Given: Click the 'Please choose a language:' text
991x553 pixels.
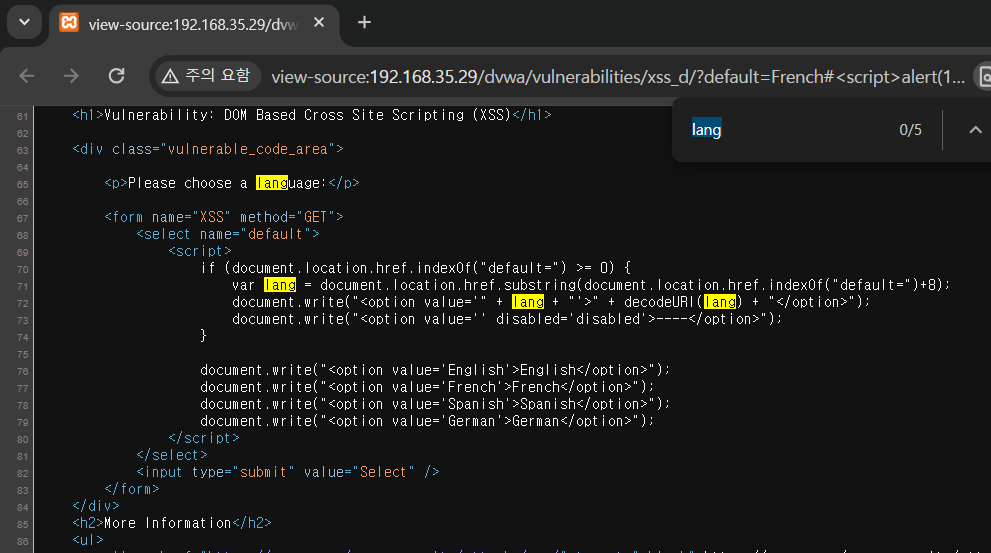Looking at the screenshot, I should point(228,183).
